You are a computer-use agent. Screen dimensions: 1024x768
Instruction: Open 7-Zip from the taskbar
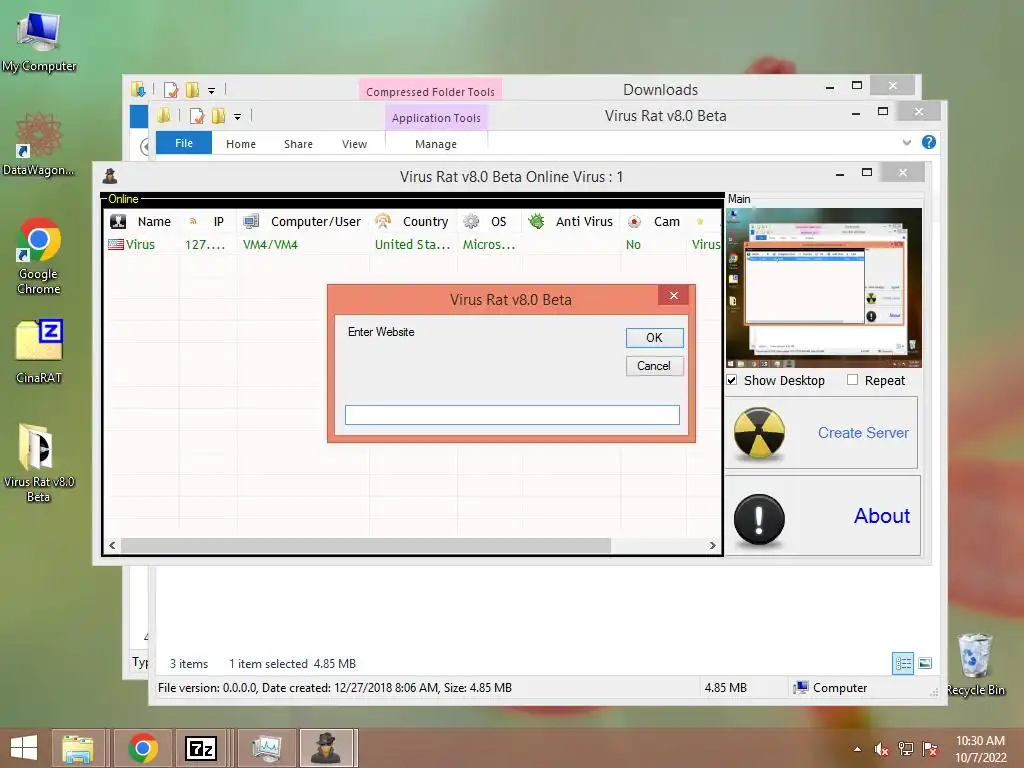(x=202, y=748)
